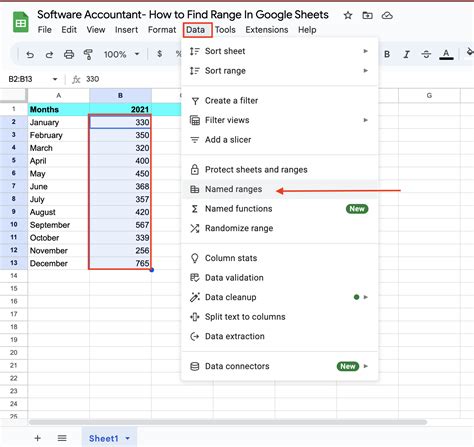
Task: Click the cell containing 765
Action: 120,263
